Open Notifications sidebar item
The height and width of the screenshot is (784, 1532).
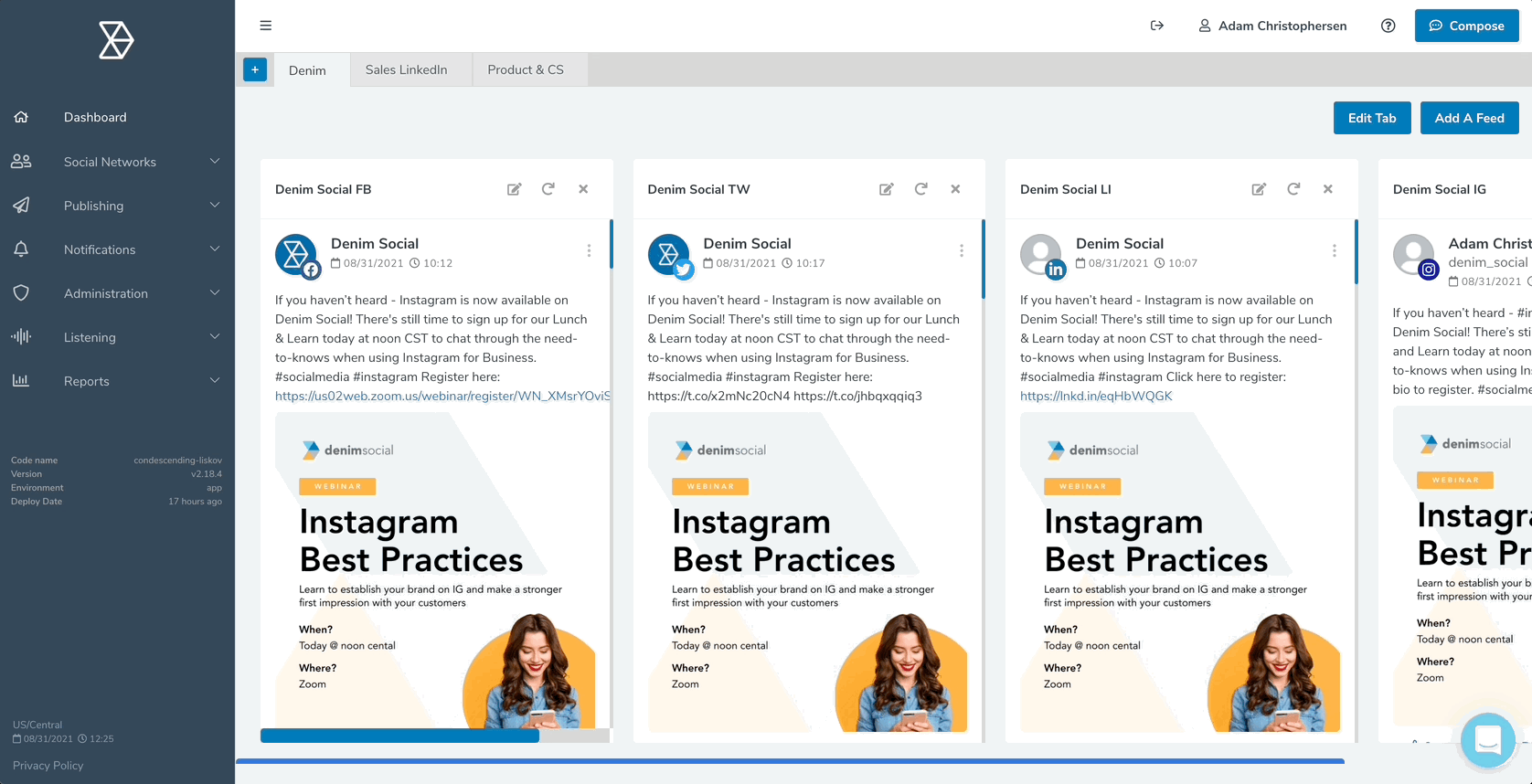100,249
